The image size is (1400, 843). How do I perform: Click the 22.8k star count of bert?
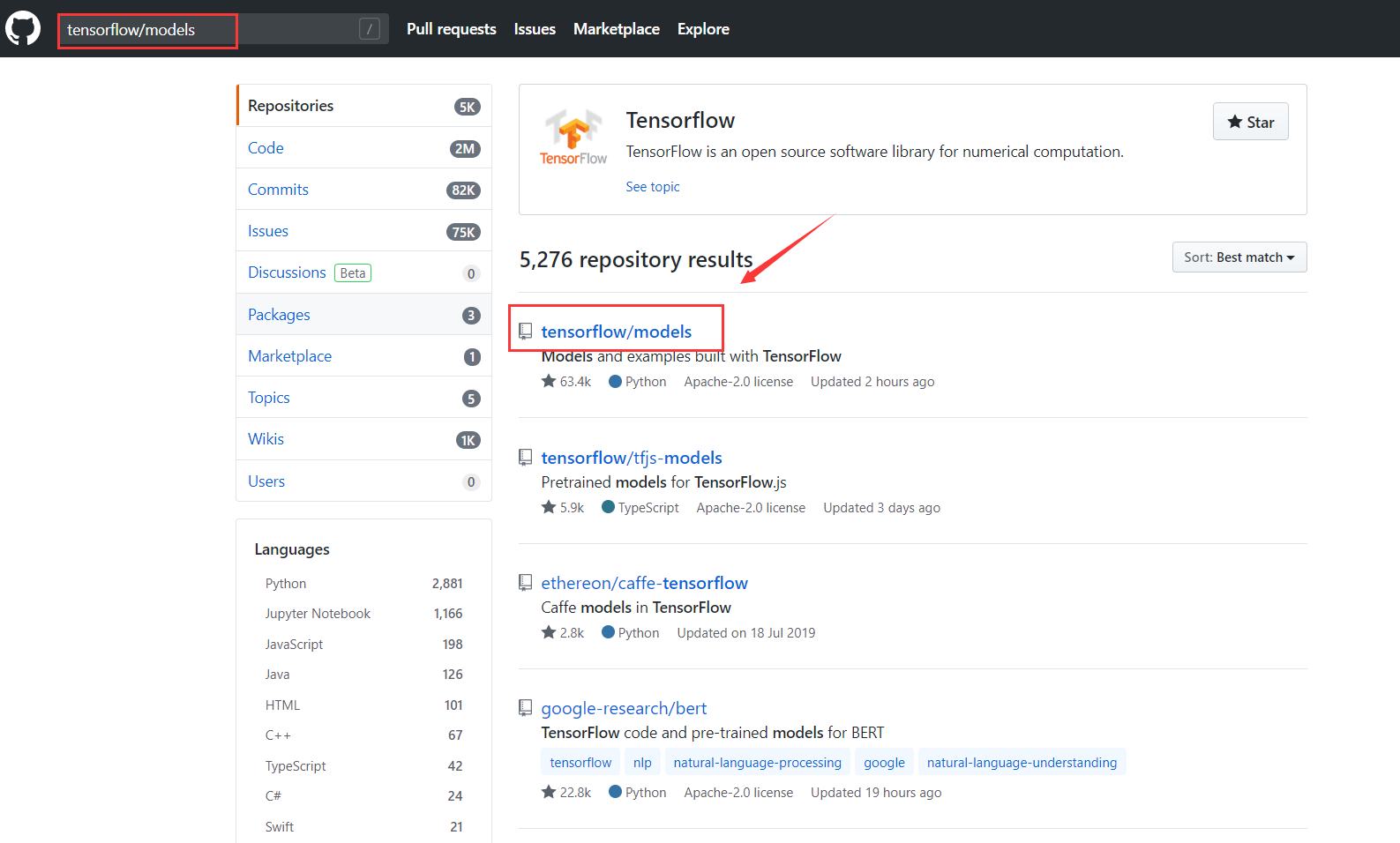(x=575, y=793)
